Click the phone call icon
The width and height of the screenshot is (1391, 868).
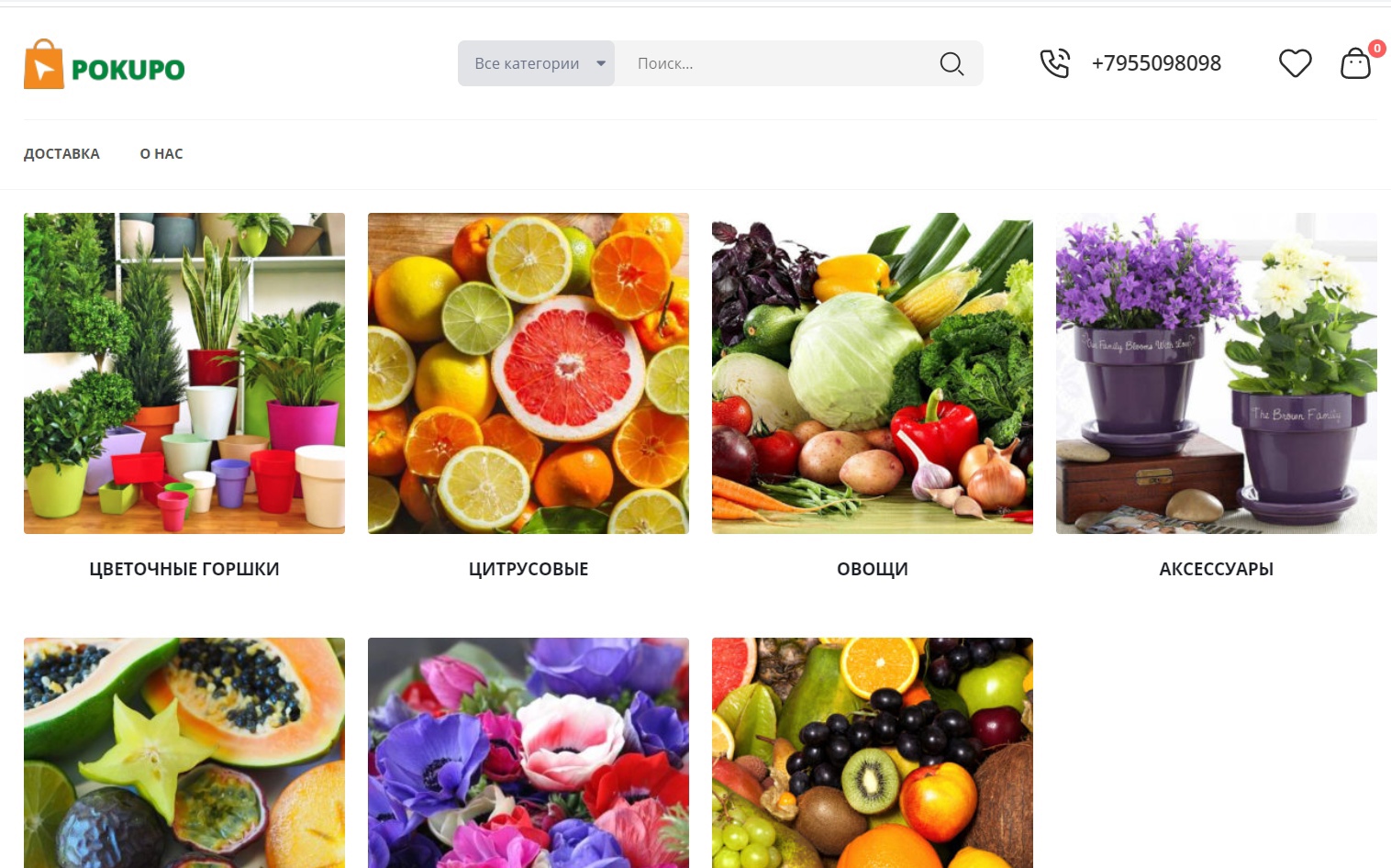coord(1055,63)
